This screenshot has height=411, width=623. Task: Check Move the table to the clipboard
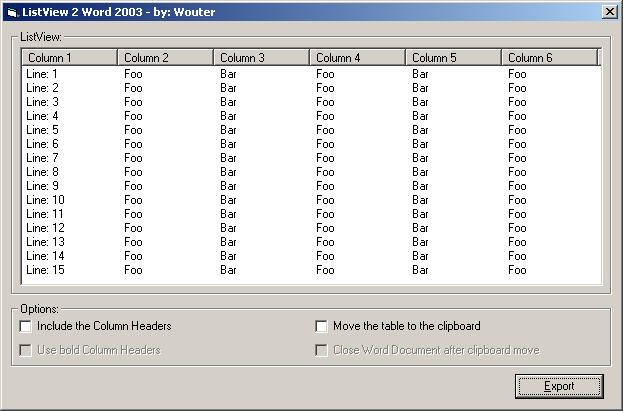[x=321, y=326]
